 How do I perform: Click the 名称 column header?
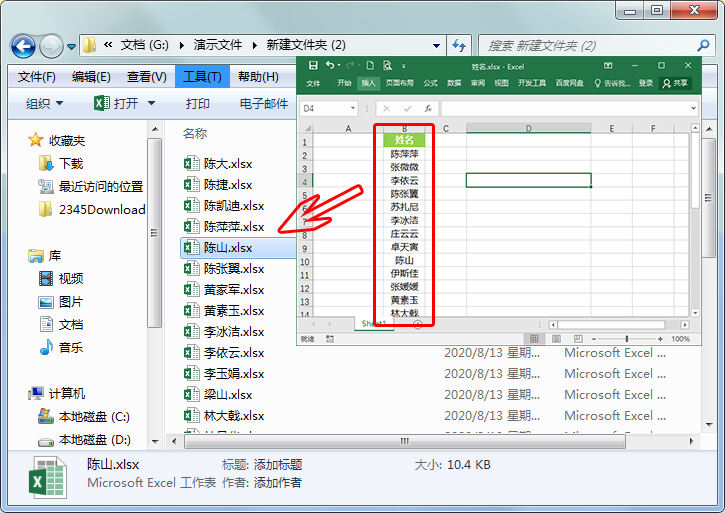tap(195, 134)
